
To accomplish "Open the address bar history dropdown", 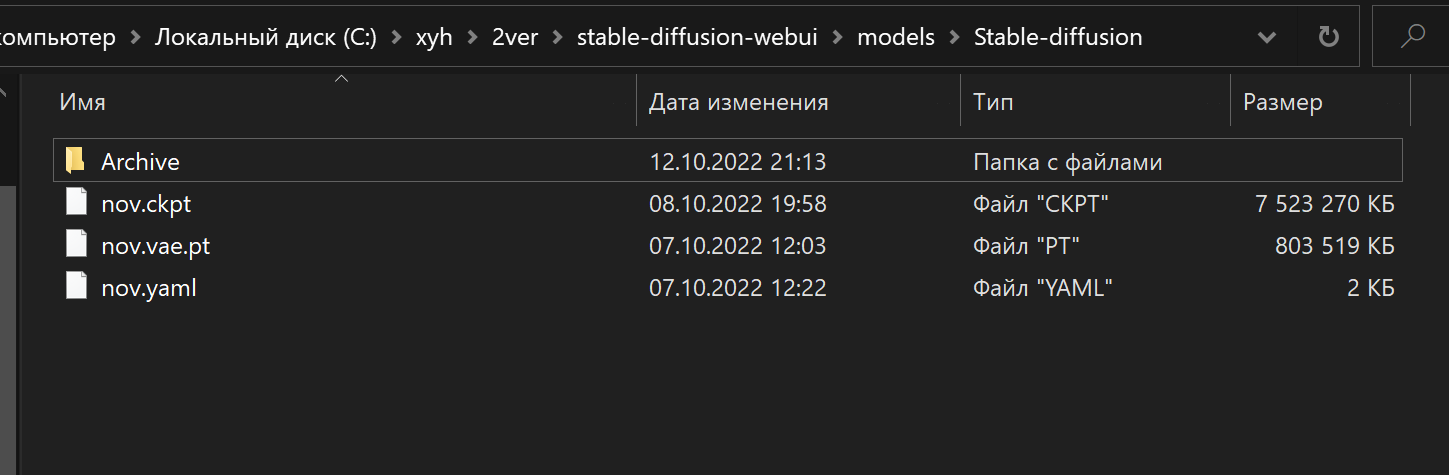I will (1267, 37).
